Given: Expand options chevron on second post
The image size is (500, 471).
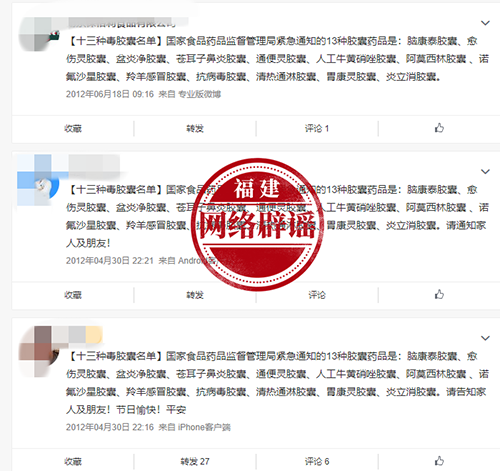Looking at the screenshot, I should pos(485,172).
